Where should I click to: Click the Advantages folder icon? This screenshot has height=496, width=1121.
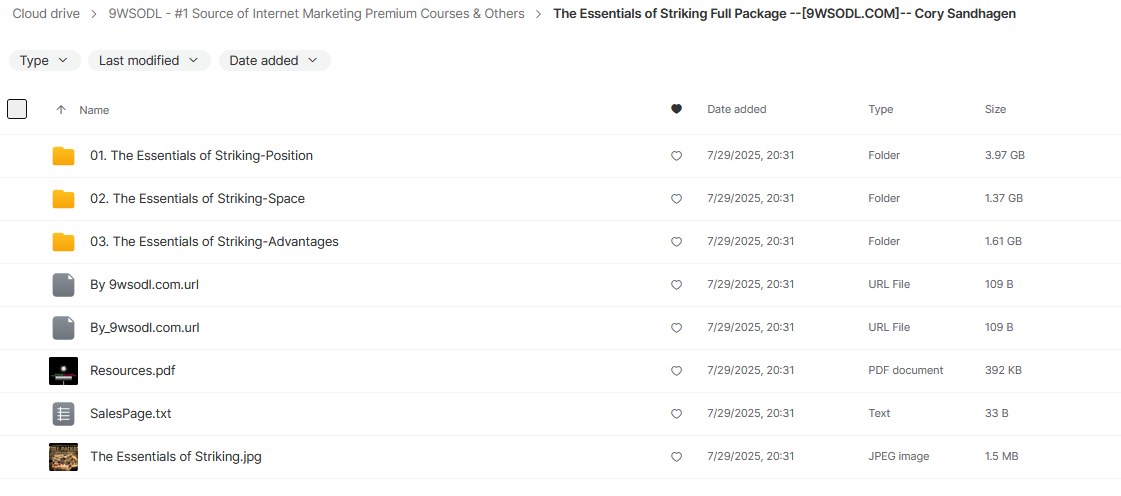(x=64, y=242)
